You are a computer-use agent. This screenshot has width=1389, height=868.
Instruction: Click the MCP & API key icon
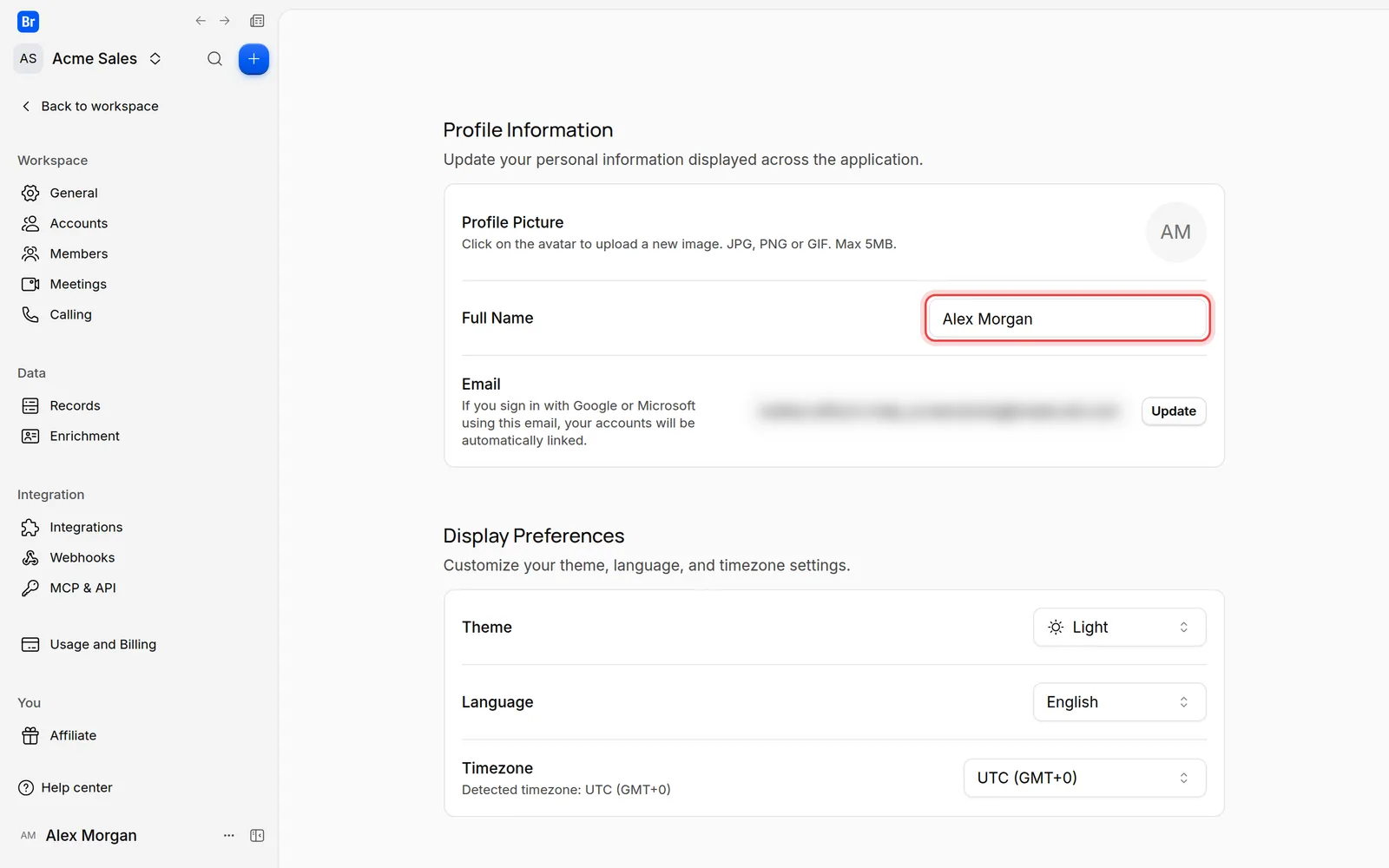pos(30,588)
